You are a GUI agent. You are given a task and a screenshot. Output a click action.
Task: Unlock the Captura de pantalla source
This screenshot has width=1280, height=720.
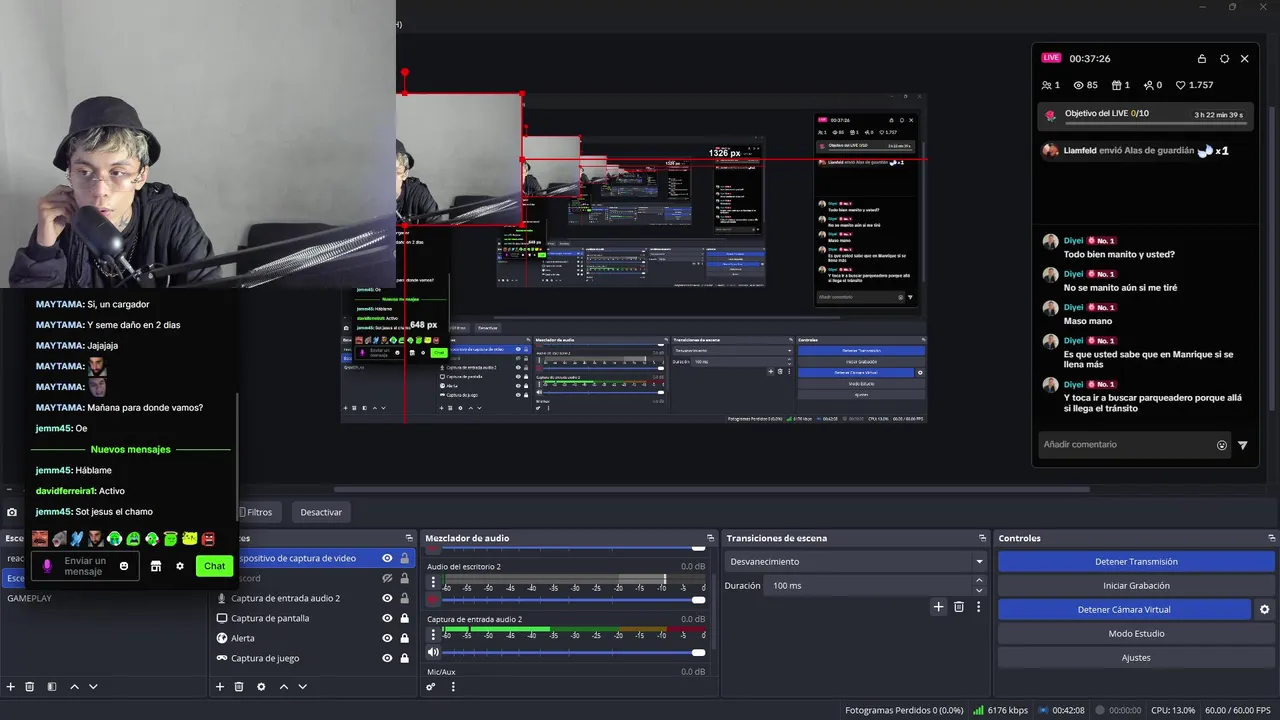[404, 618]
